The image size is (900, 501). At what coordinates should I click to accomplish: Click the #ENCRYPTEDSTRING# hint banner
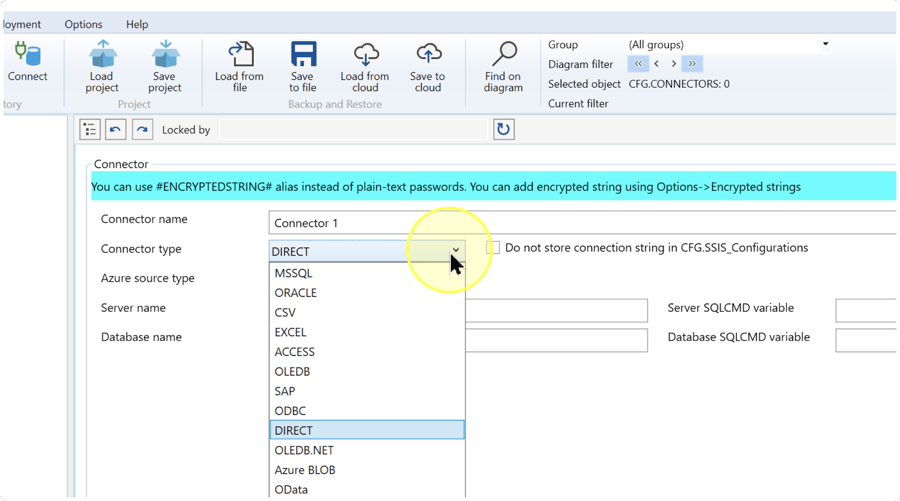click(493, 187)
